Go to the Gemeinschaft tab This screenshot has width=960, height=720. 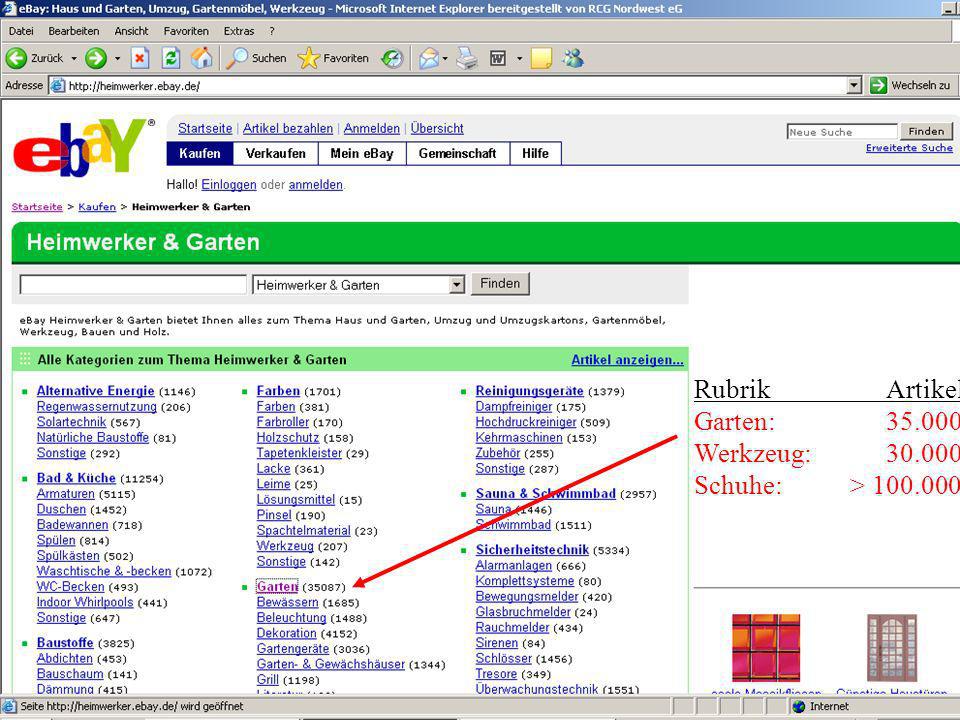click(457, 154)
